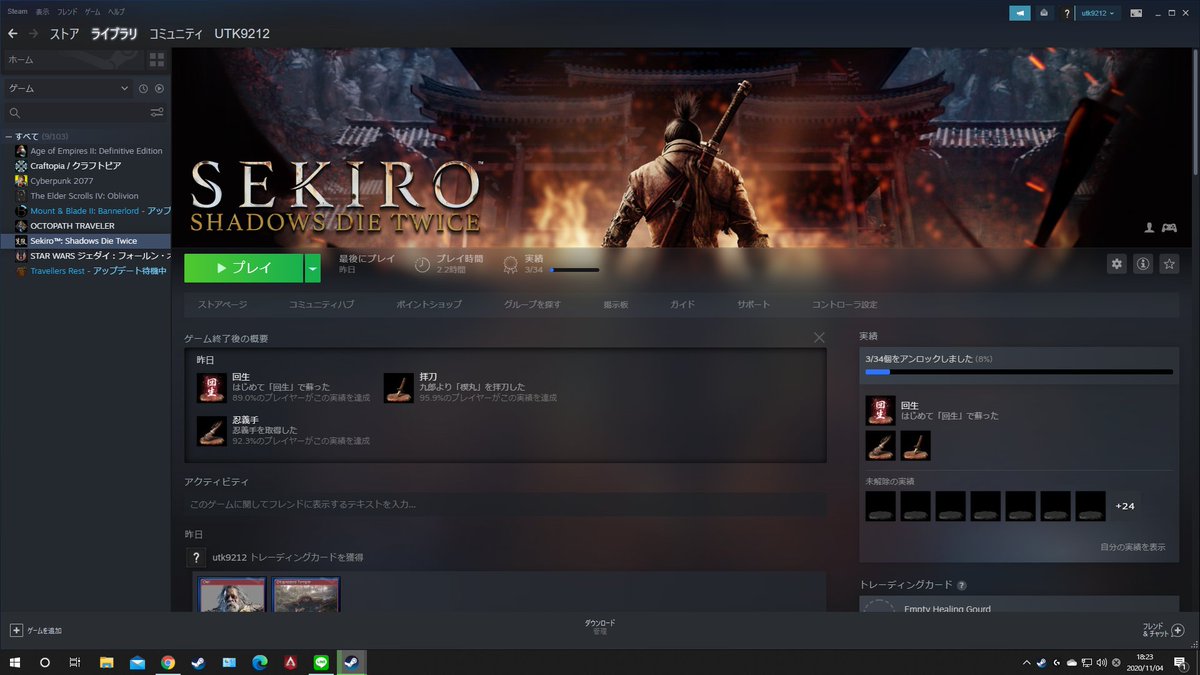This screenshot has width=1200, height=675.
Task: Click the large 回生 icon in the achievements panel
Action: pos(880,410)
